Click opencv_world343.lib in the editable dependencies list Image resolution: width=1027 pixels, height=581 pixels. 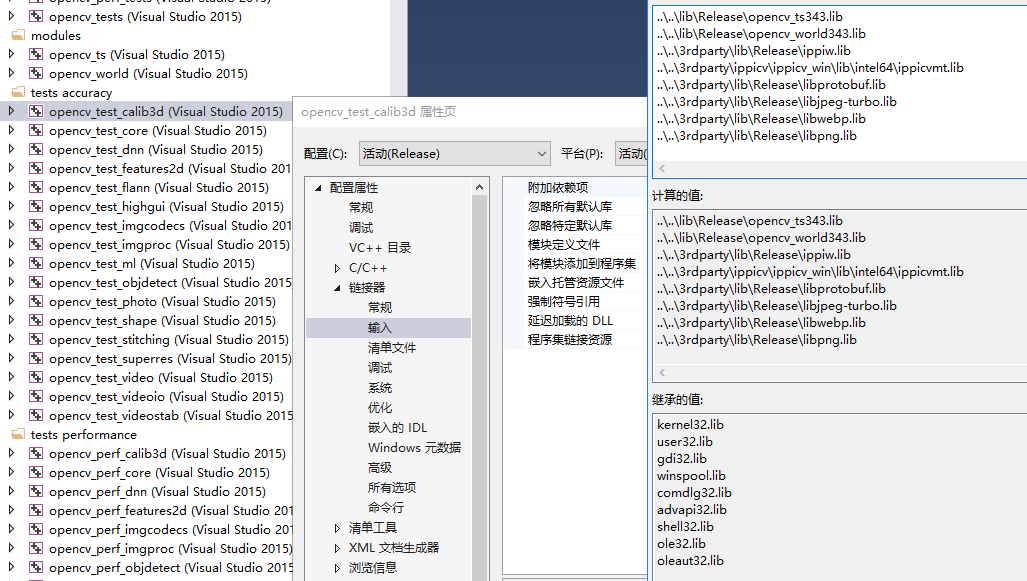click(x=761, y=33)
